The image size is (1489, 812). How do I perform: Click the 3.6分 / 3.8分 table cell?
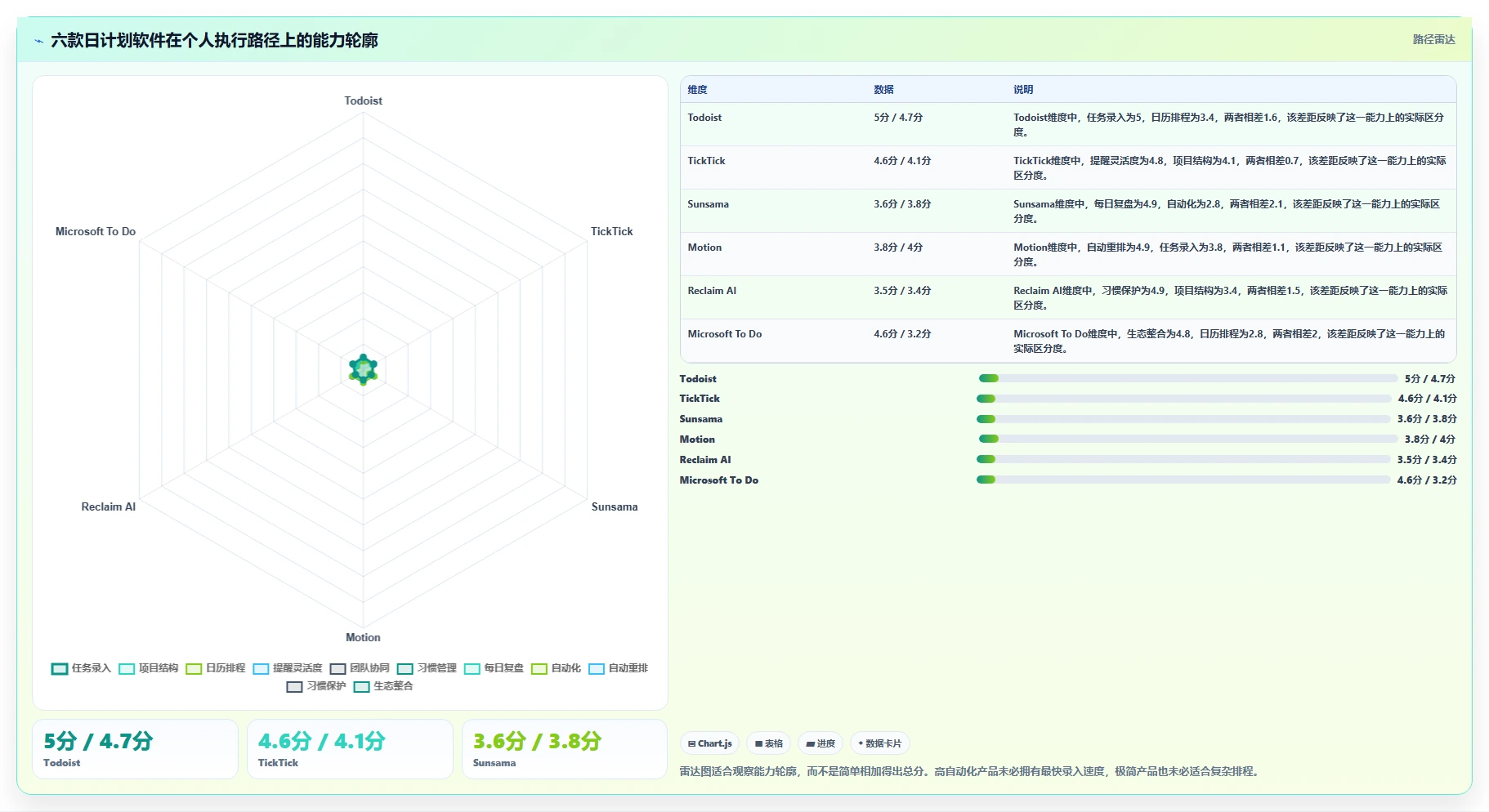902,204
